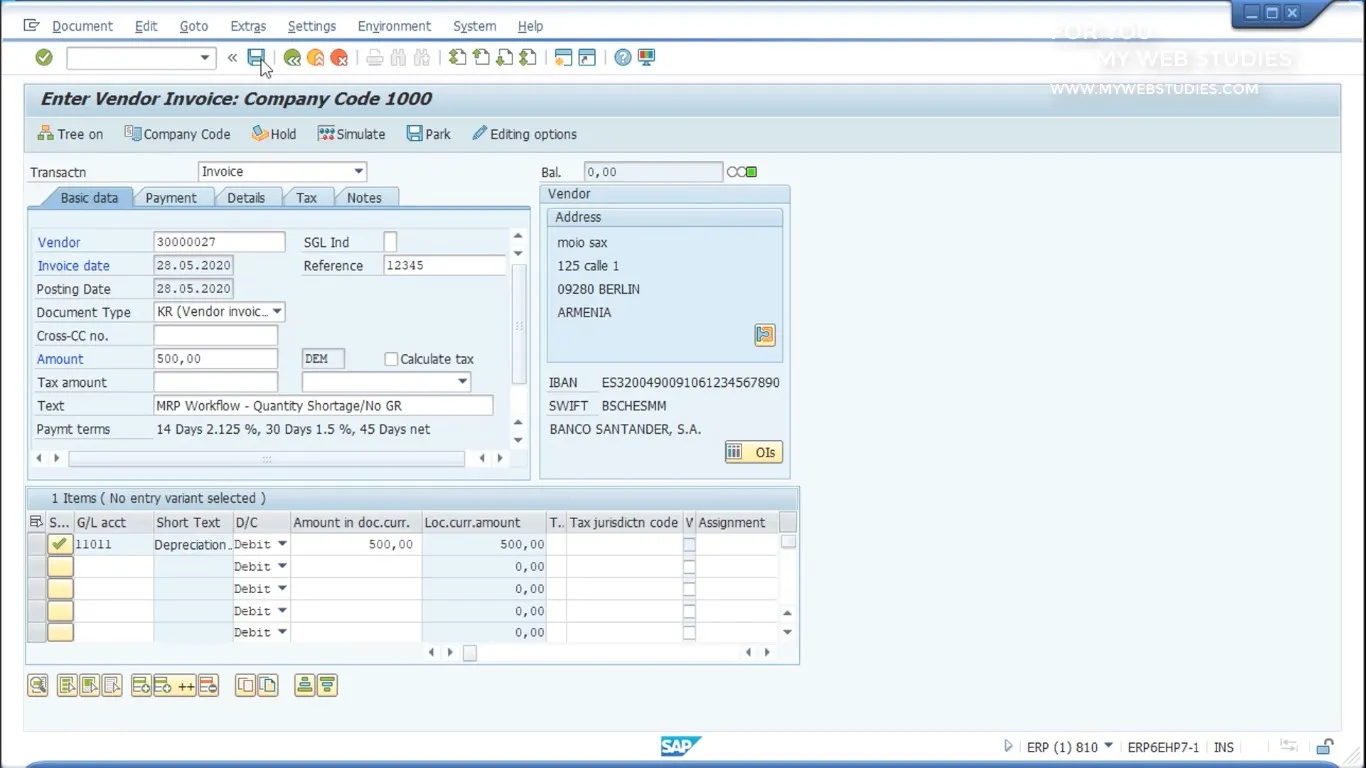Switch to the Payment tab
Image resolution: width=1366 pixels, height=768 pixels.
pyautogui.click(x=171, y=198)
